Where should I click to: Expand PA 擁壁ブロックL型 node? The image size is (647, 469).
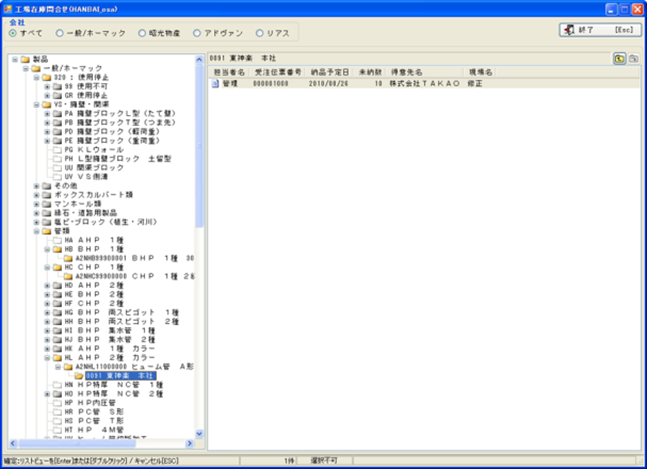pos(47,113)
